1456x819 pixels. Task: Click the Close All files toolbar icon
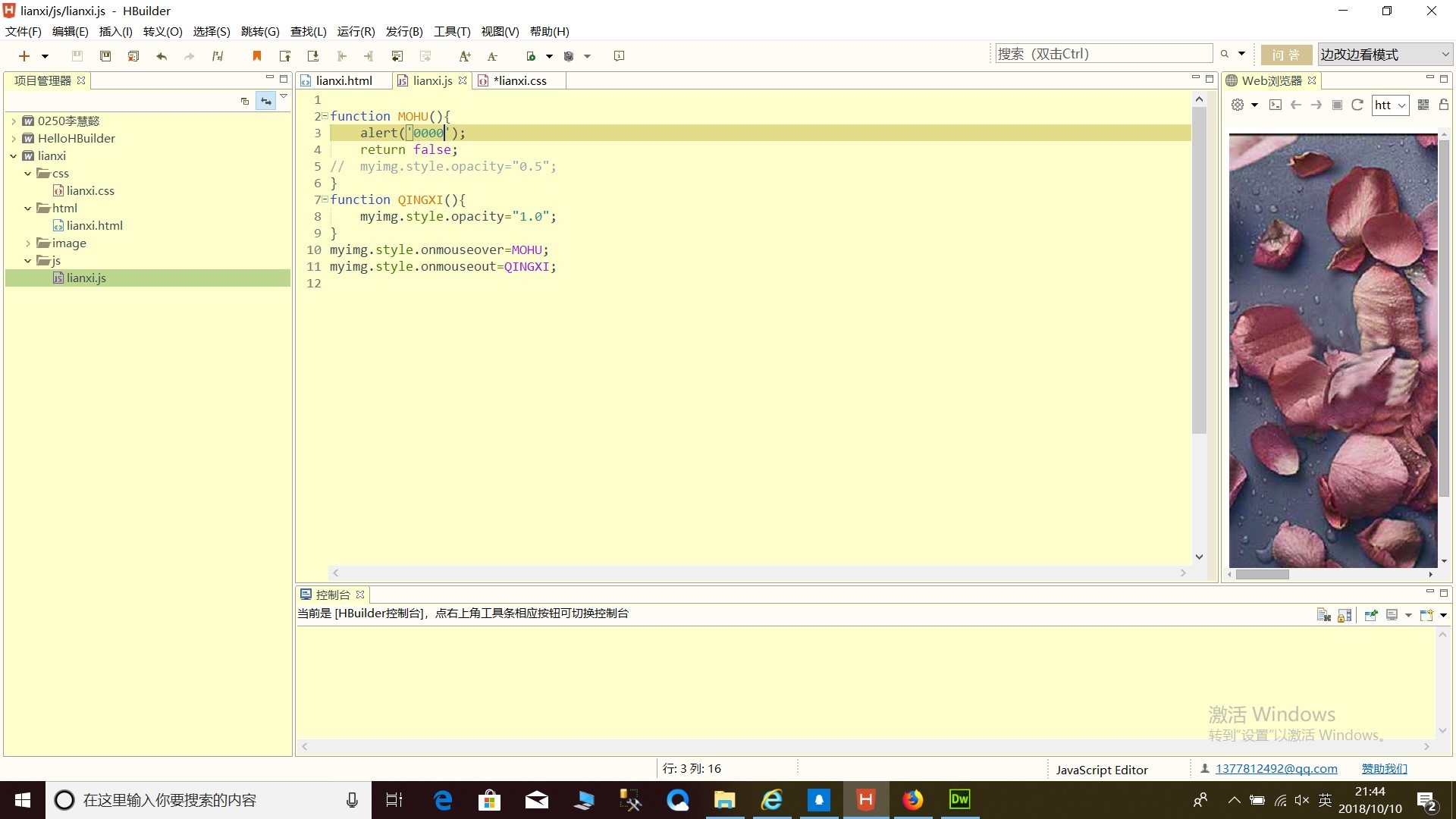pyautogui.click(x=133, y=56)
